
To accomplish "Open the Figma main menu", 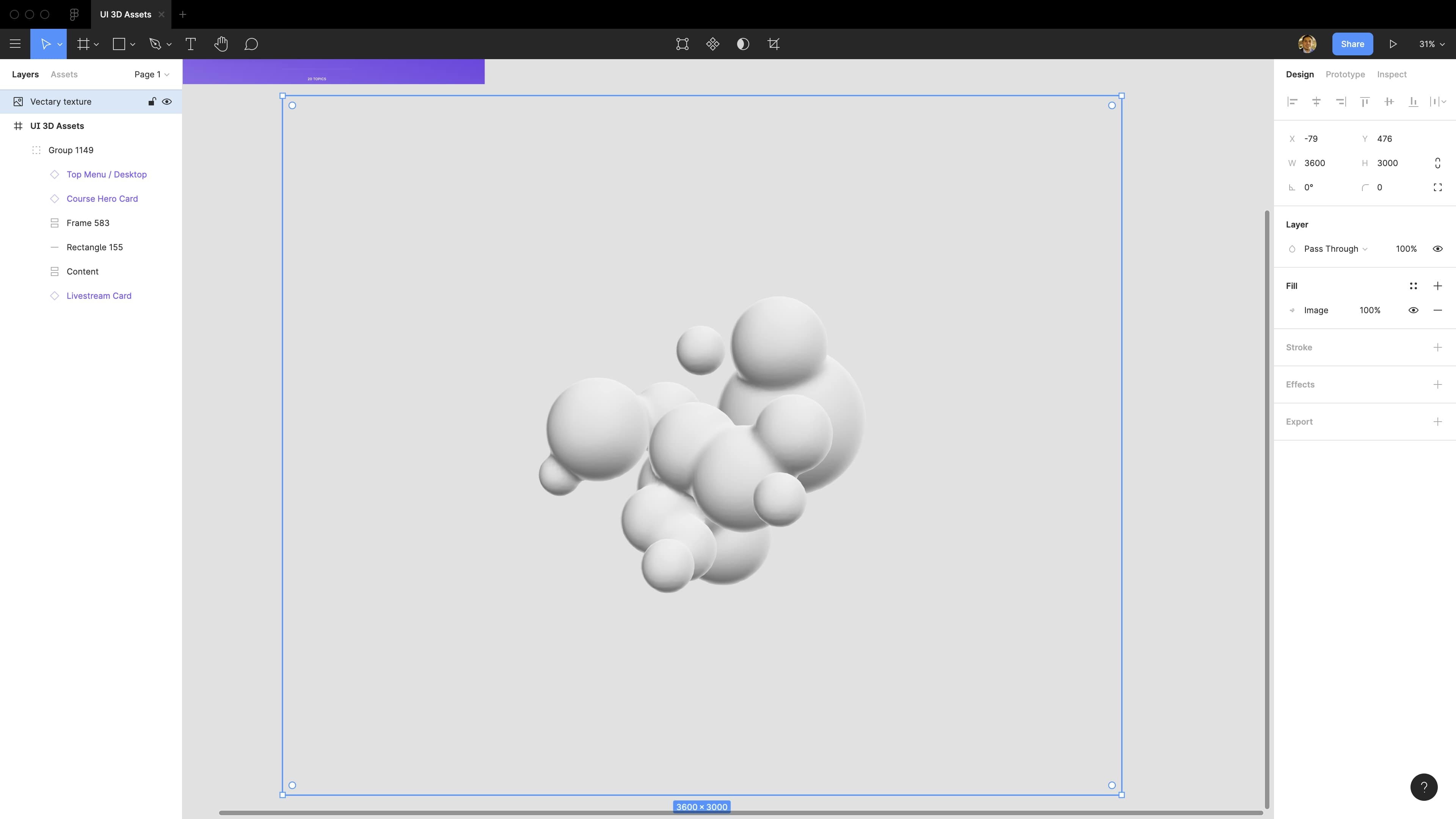I will pyautogui.click(x=15, y=44).
